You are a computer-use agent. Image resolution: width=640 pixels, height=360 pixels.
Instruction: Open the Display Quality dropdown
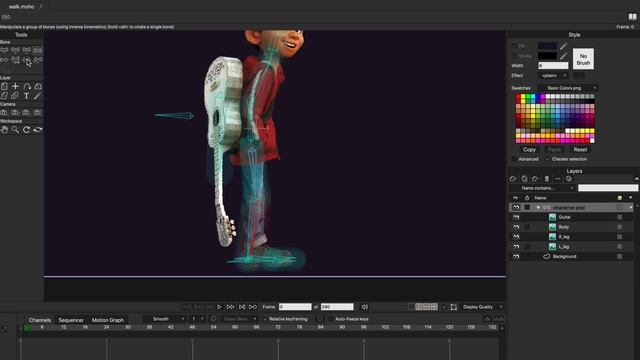(x=482, y=307)
